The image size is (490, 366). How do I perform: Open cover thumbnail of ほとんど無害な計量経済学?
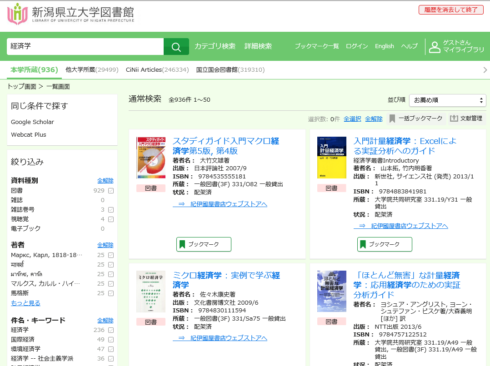(x=331, y=291)
